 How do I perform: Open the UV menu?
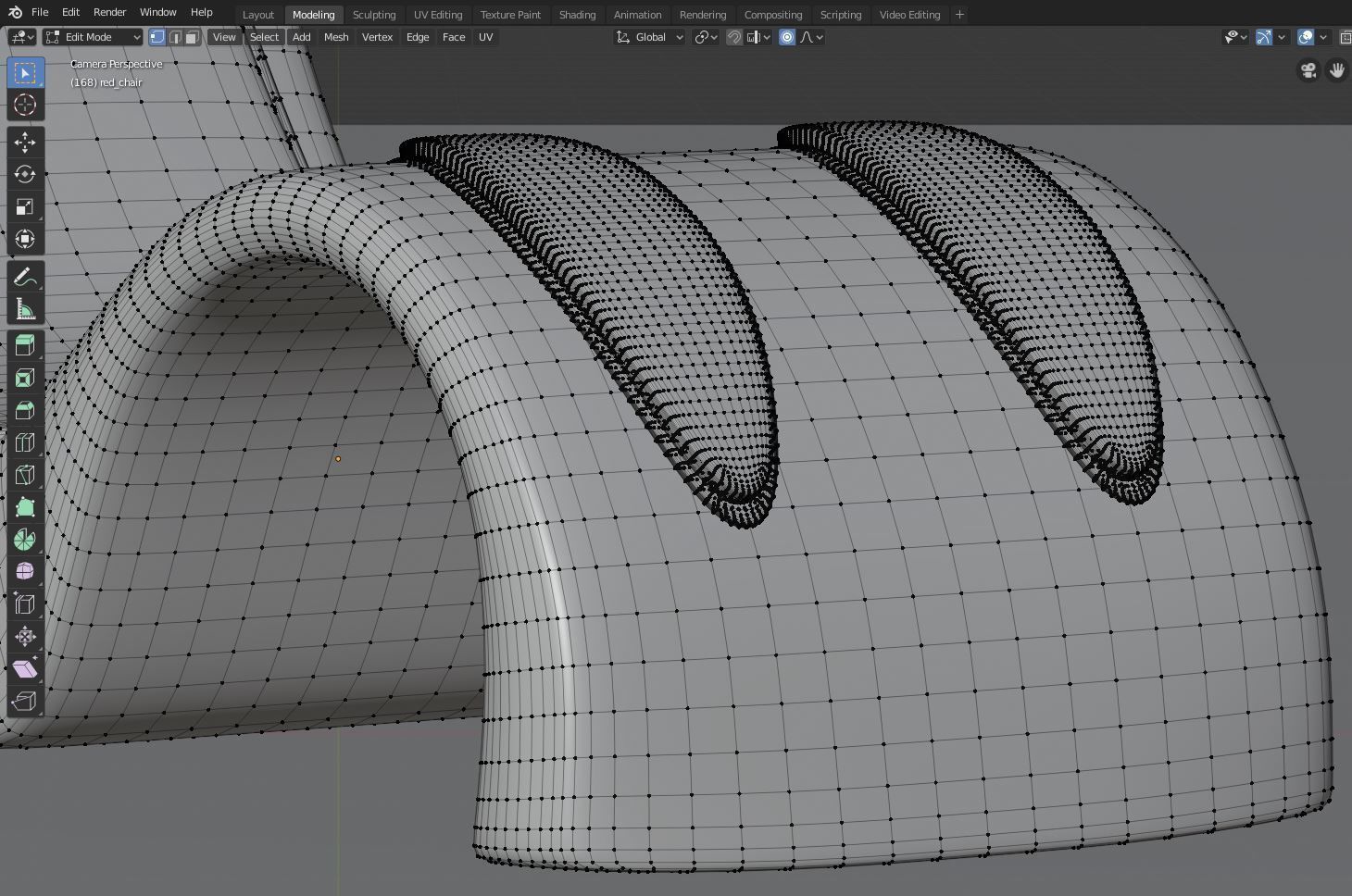tap(485, 37)
